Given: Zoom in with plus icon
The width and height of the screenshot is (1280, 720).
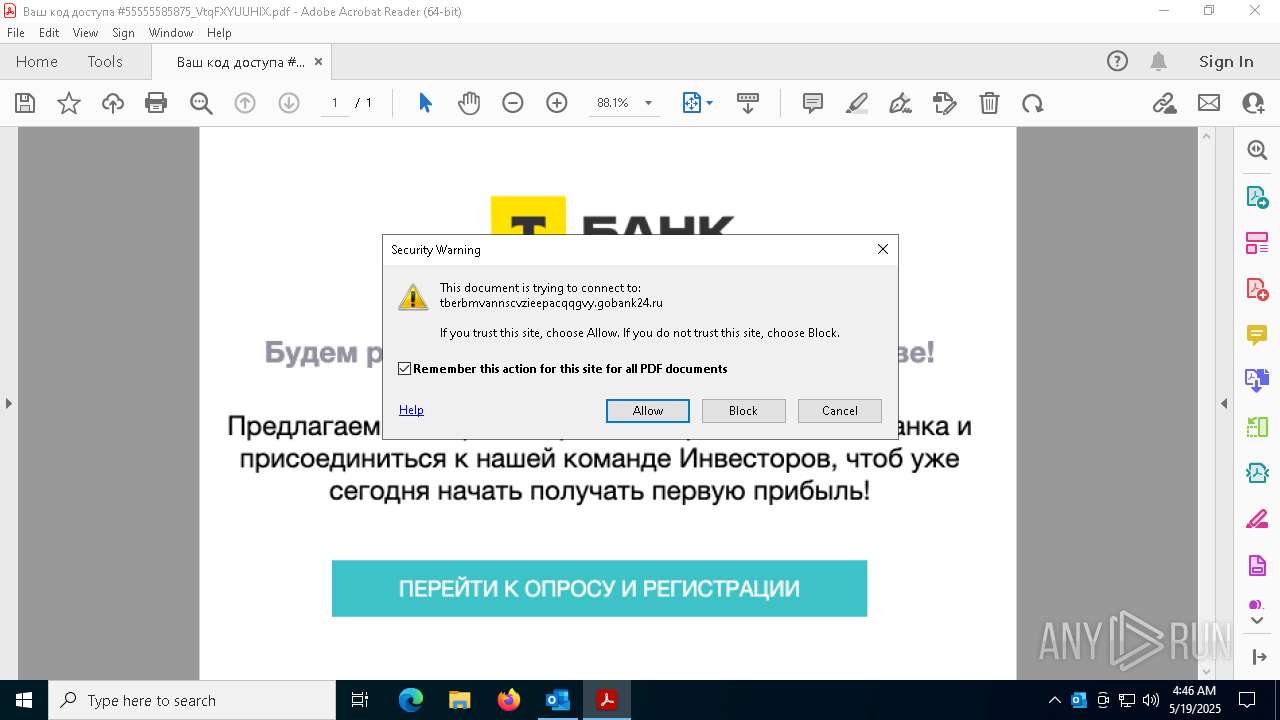Looking at the screenshot, I should click(x=557, y=103).
